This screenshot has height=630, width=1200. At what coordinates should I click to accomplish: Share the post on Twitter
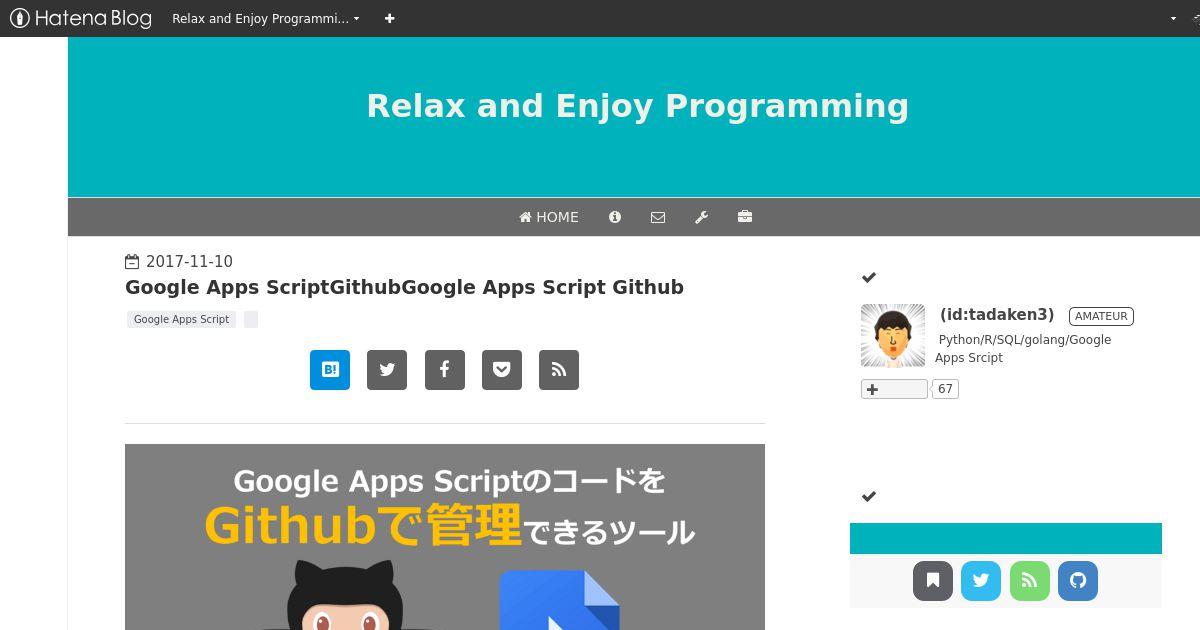[x=387, y=370]
